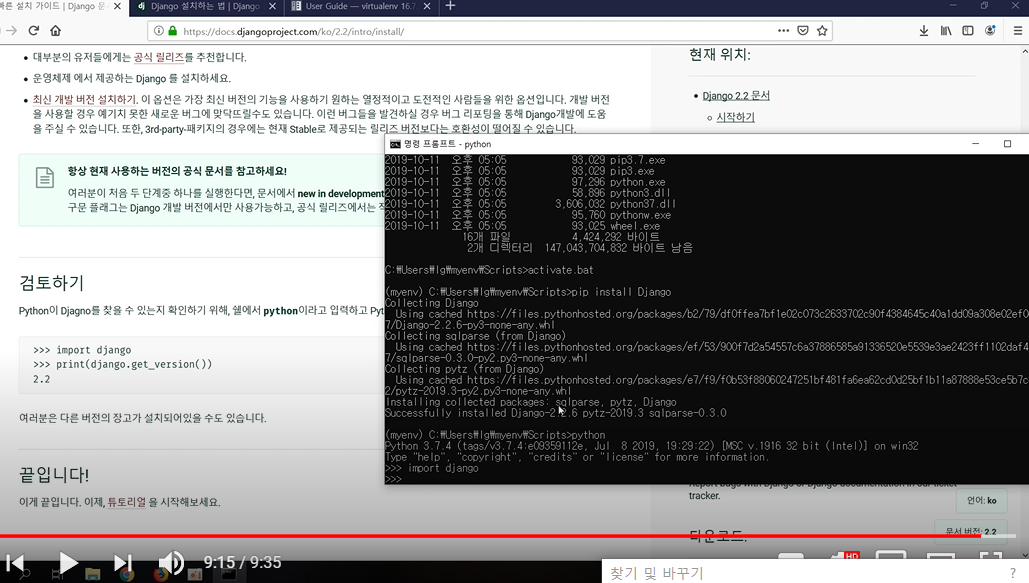Image resolution: width=1029 pixels, height=583 pixels.
Task: Click the '현재 위치:' sidebar heading
Action: click(x=719, y=54)
